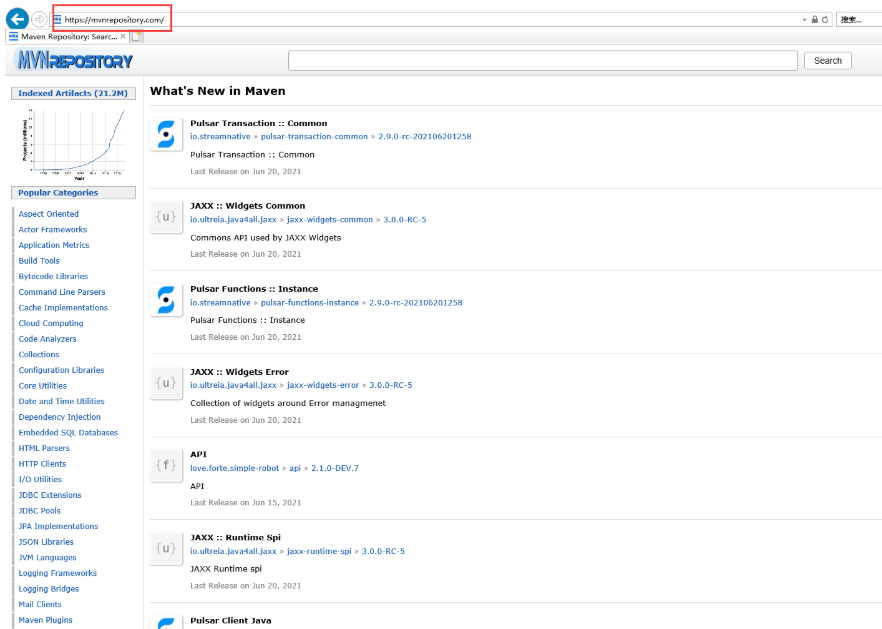882x629 pixels.
Task: Open I/O Utilities category
Action: point(40,479)
